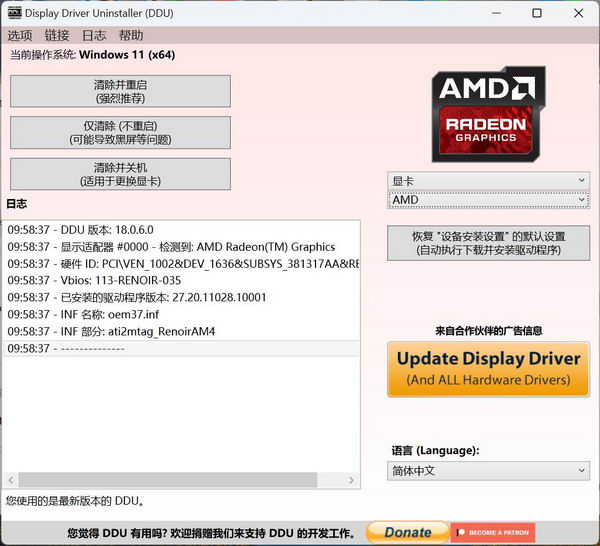
Task: Click 清除并关机 button
Action: (x=121, y=174)
